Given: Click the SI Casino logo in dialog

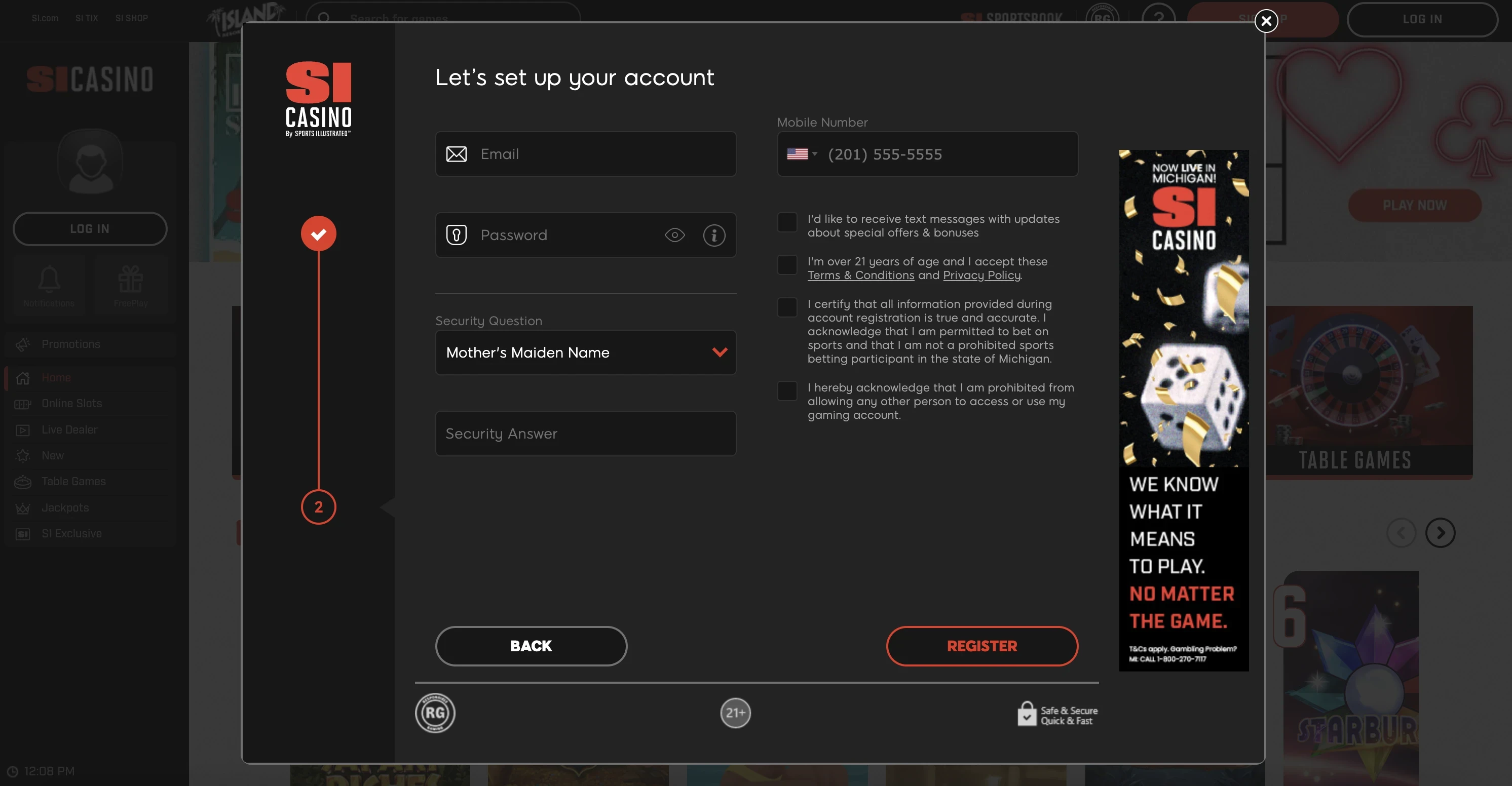Looking at the screenshot, I should [x=319, y=99].
